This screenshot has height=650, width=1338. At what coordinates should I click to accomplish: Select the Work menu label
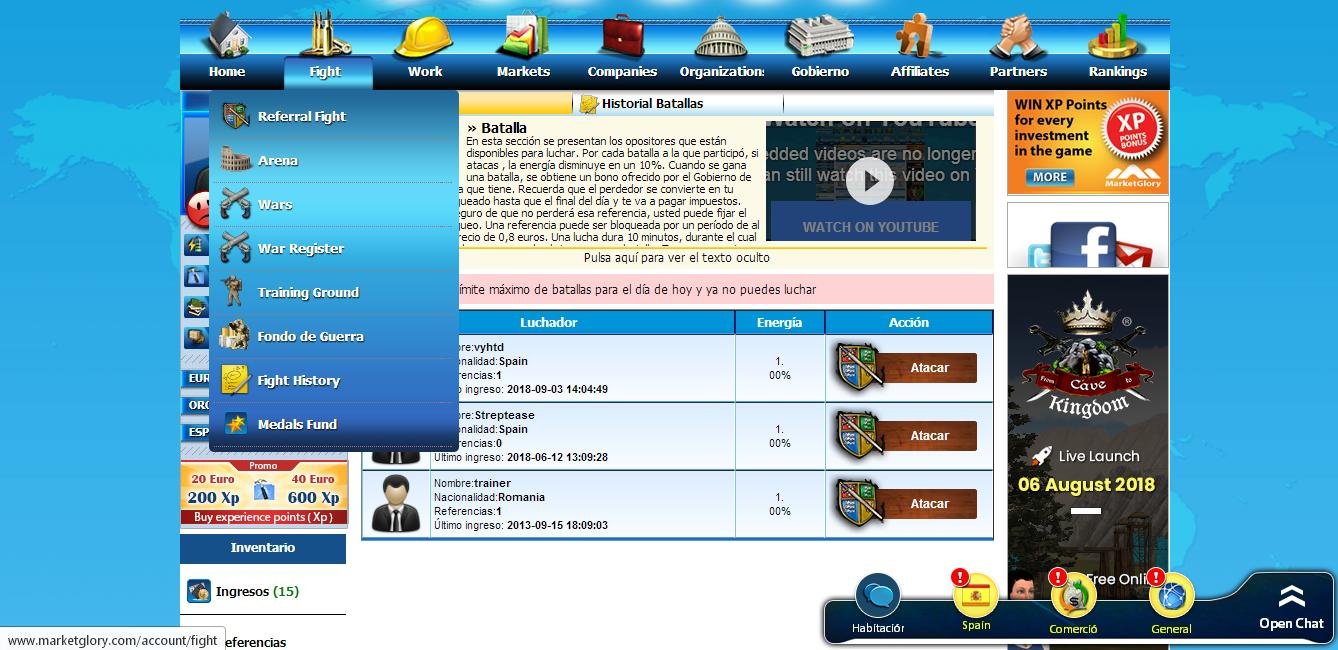[x=425, y=71]
